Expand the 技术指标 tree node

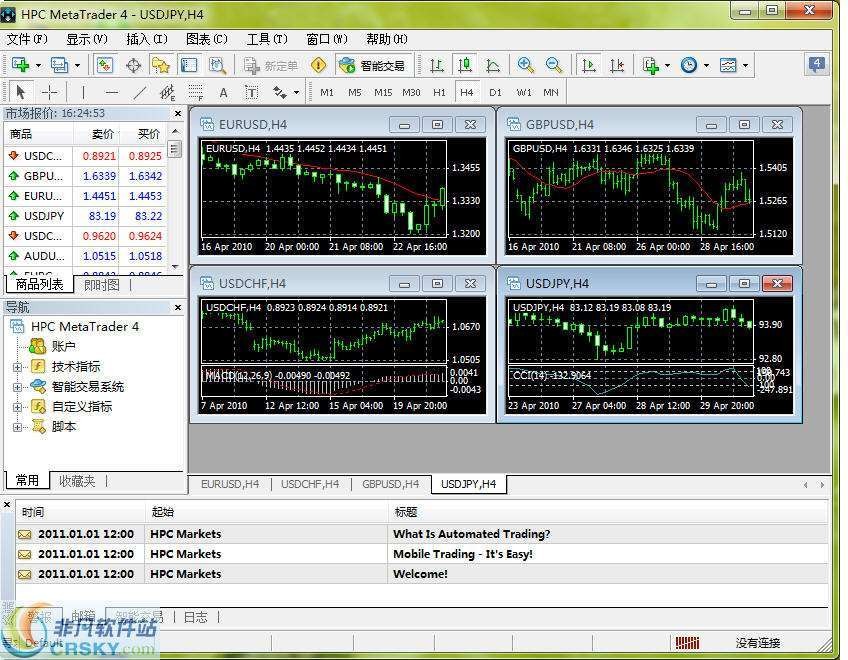pyautogui.click(x=17, y=367)
